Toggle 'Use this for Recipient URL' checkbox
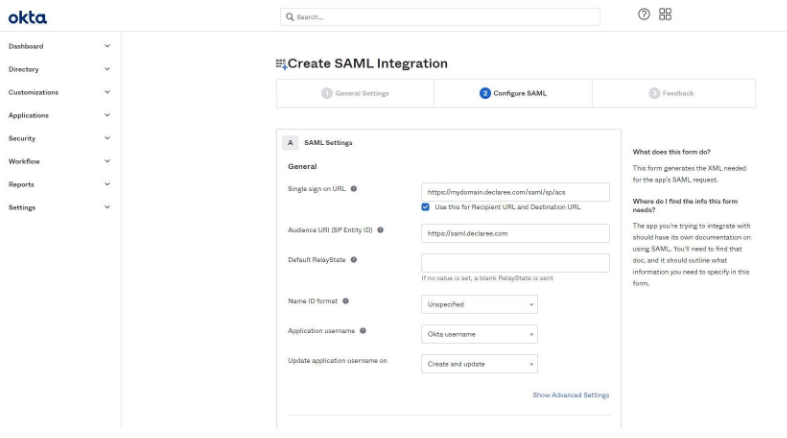 pos(426,207)
